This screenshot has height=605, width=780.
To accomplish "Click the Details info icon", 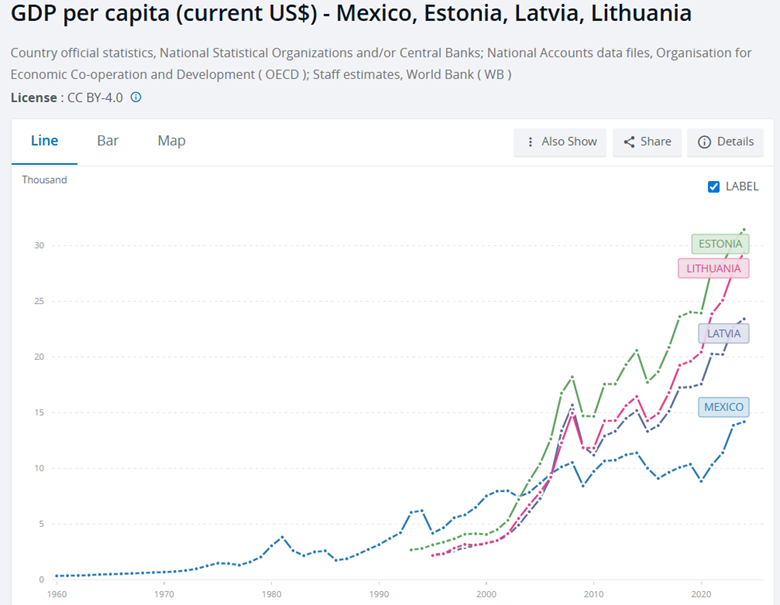I will click(x=704, y=142).
